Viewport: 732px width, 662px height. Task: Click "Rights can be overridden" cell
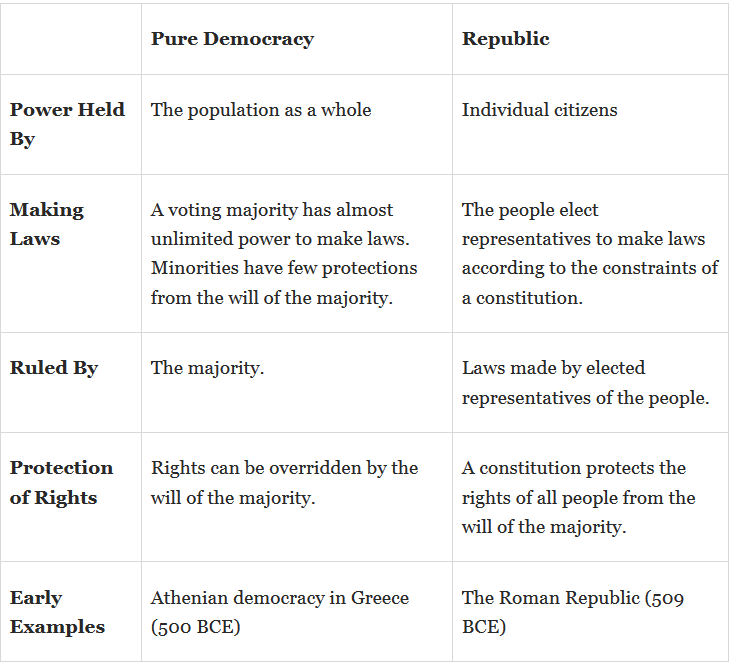[284, 482]
